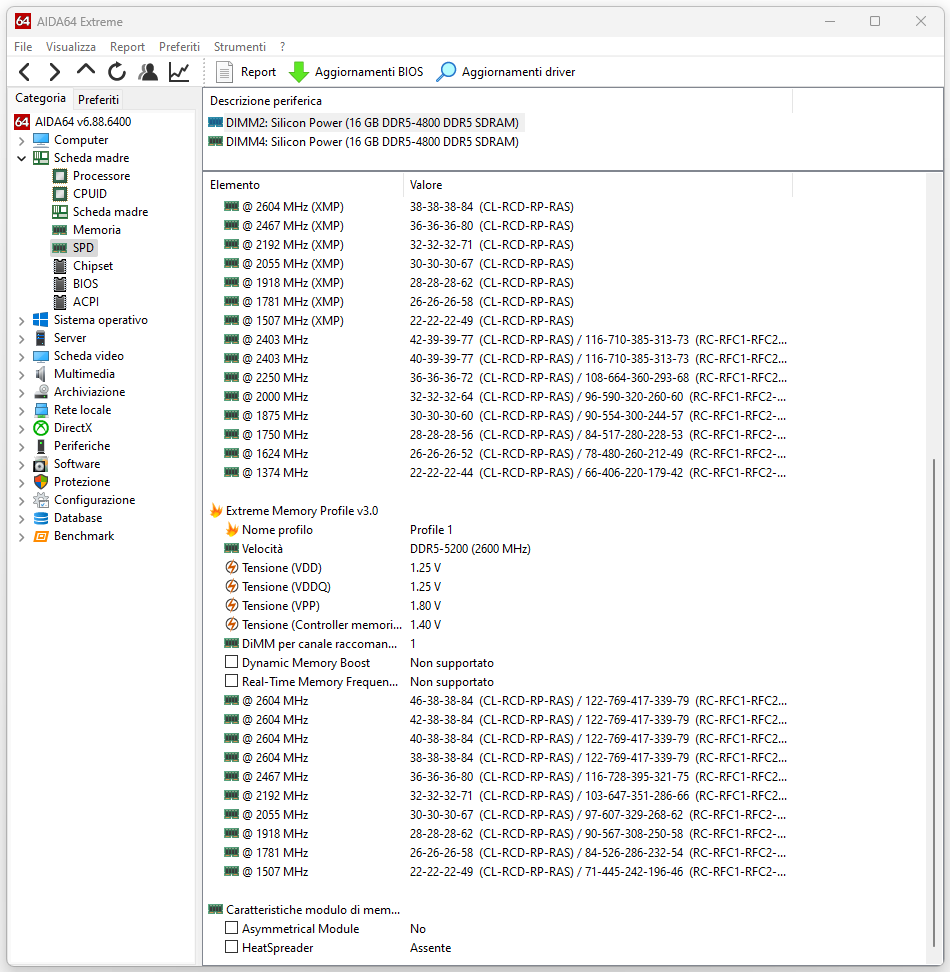This screenshot has height=972, width=950.
Task: Expand the Sistema operativo node
Action: 22,320
